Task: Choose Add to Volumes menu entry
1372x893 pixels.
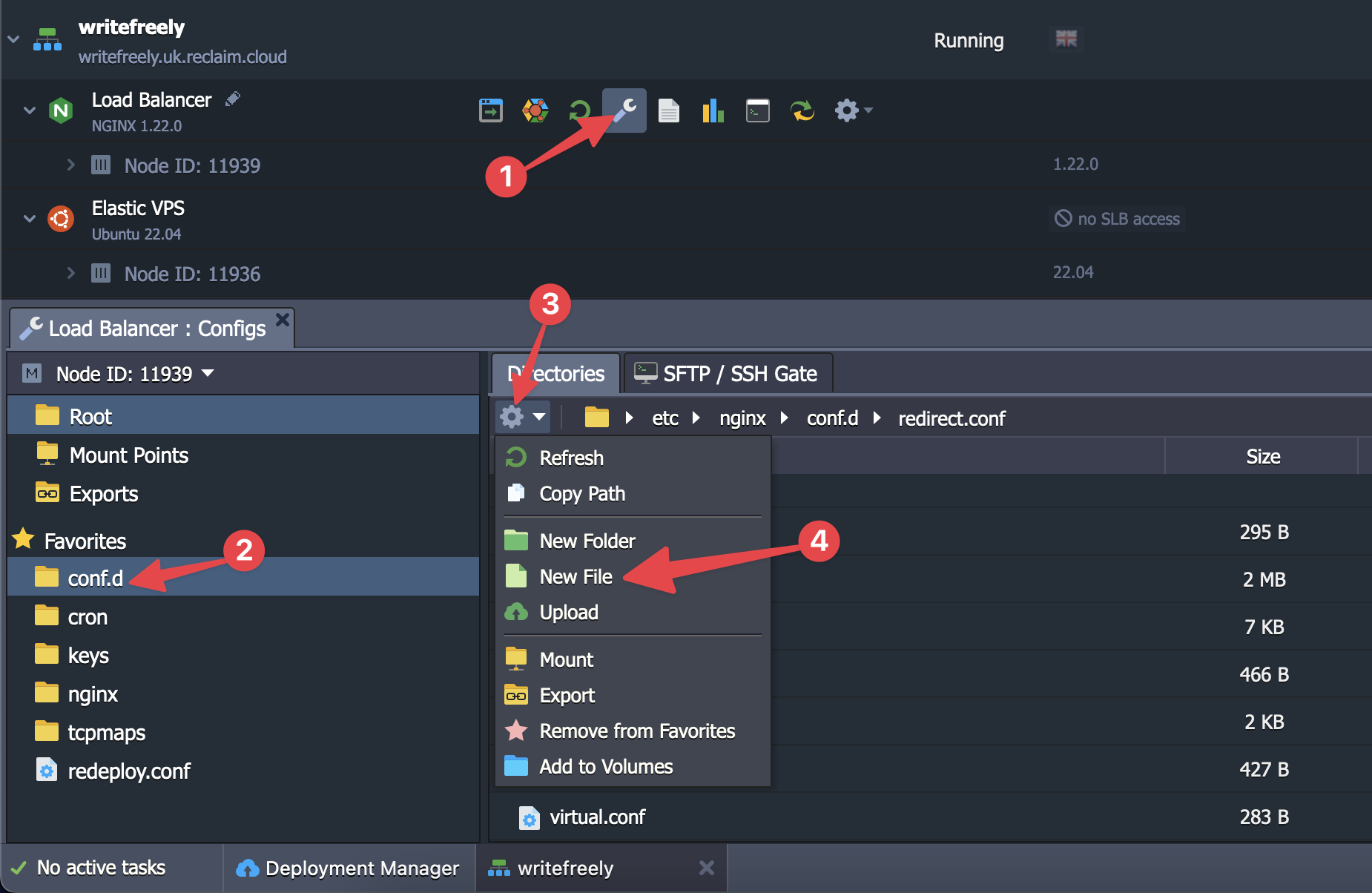Action: [633, 766]
